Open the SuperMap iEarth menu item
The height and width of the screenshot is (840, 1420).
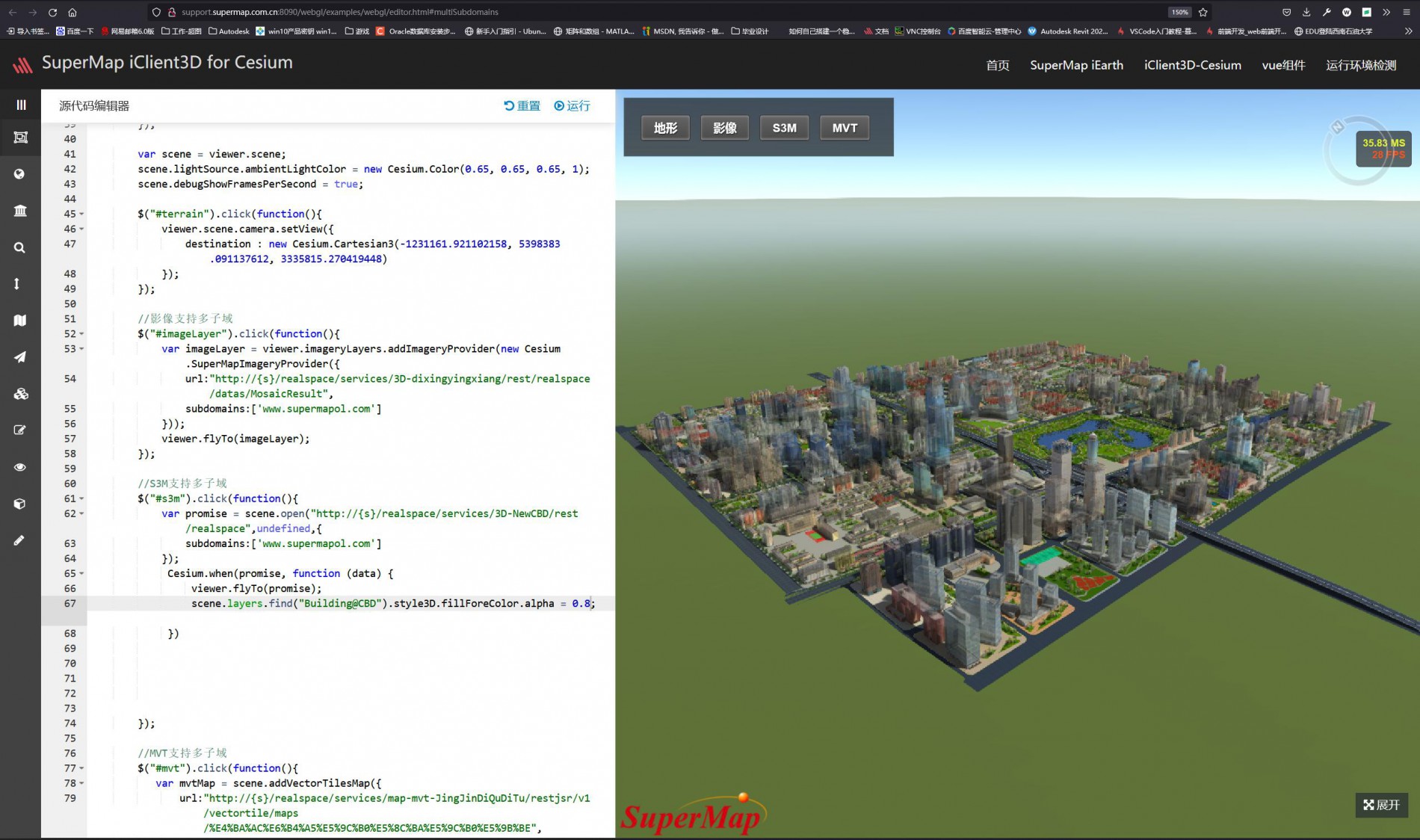click(1076, 65)
